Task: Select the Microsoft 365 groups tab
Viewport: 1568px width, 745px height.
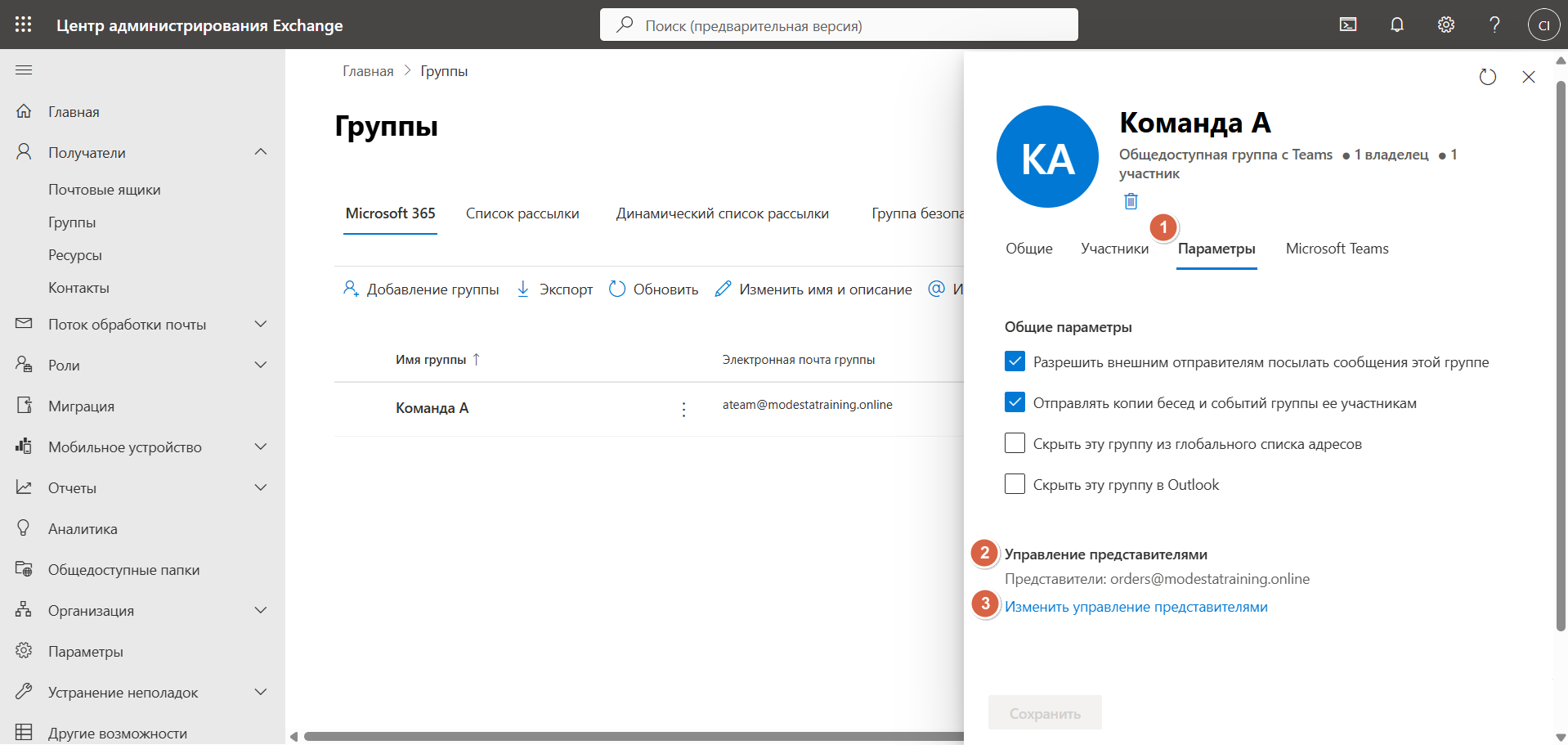Action: click(390, 213)
